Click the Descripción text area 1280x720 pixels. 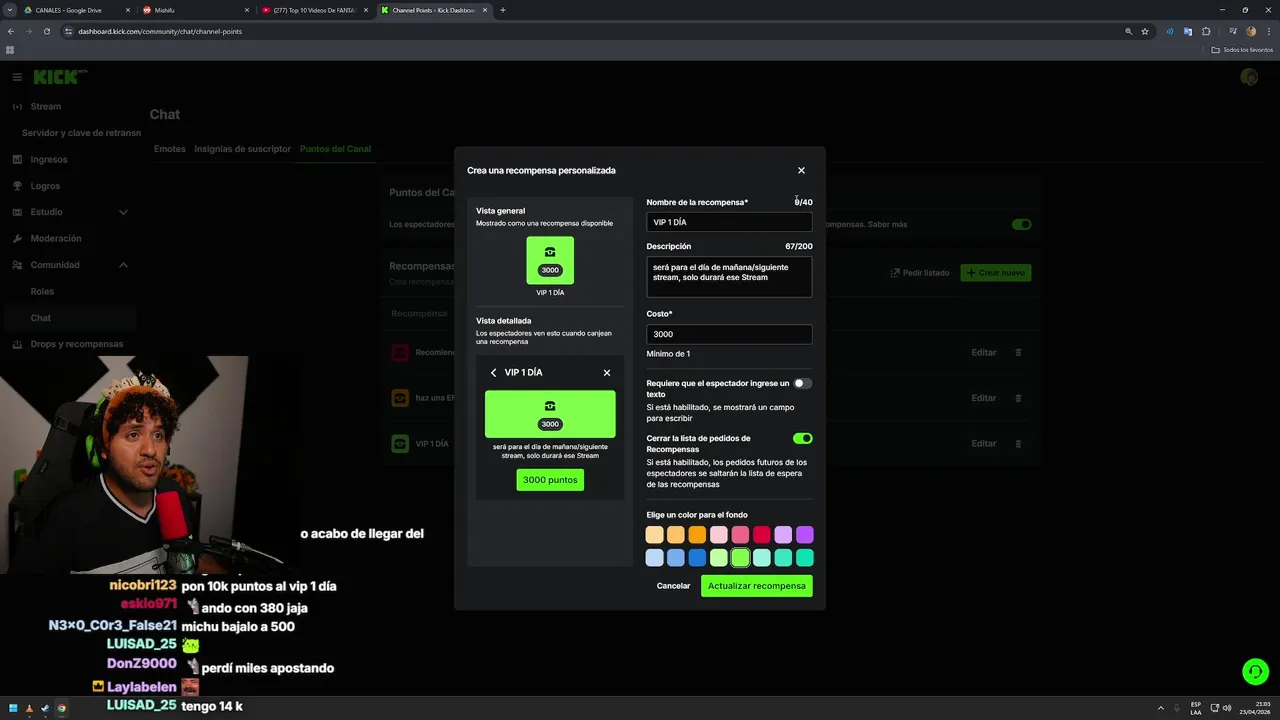(729, 277)
